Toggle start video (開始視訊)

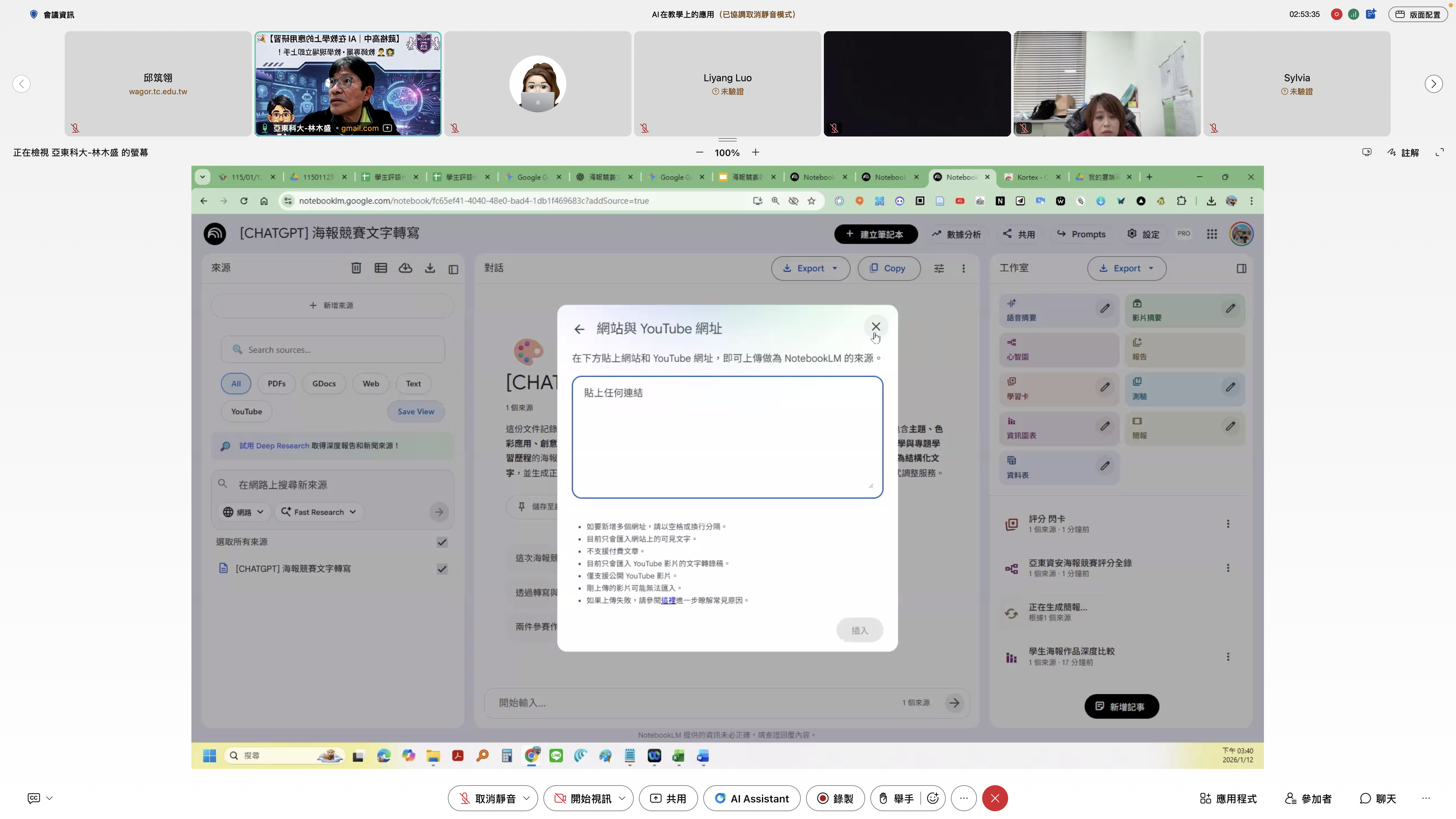coord(582,798)
